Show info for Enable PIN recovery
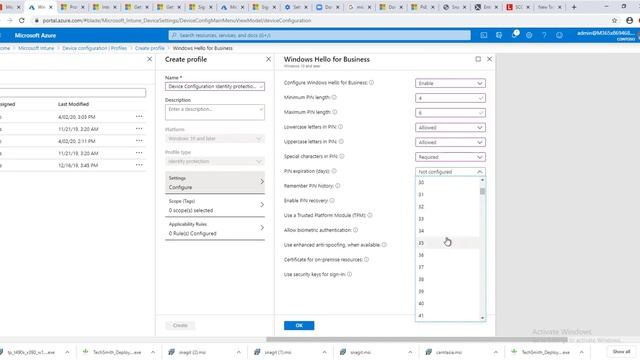640x360 pixels. click(332, 200)
